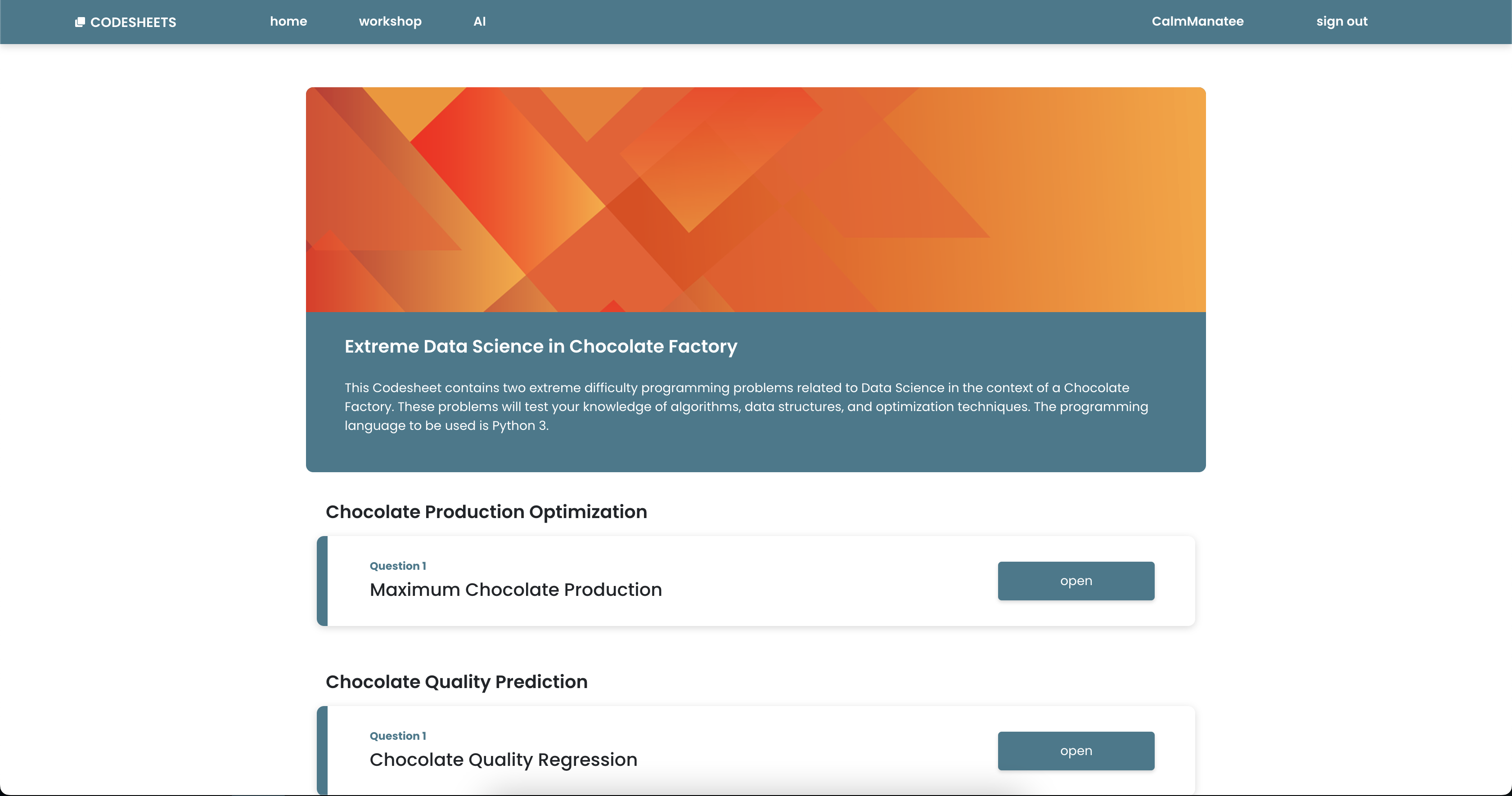Click the Extreme Data Science codesheet title
The width and height of the screenshot is (1512, 796).
click(540, 346)
